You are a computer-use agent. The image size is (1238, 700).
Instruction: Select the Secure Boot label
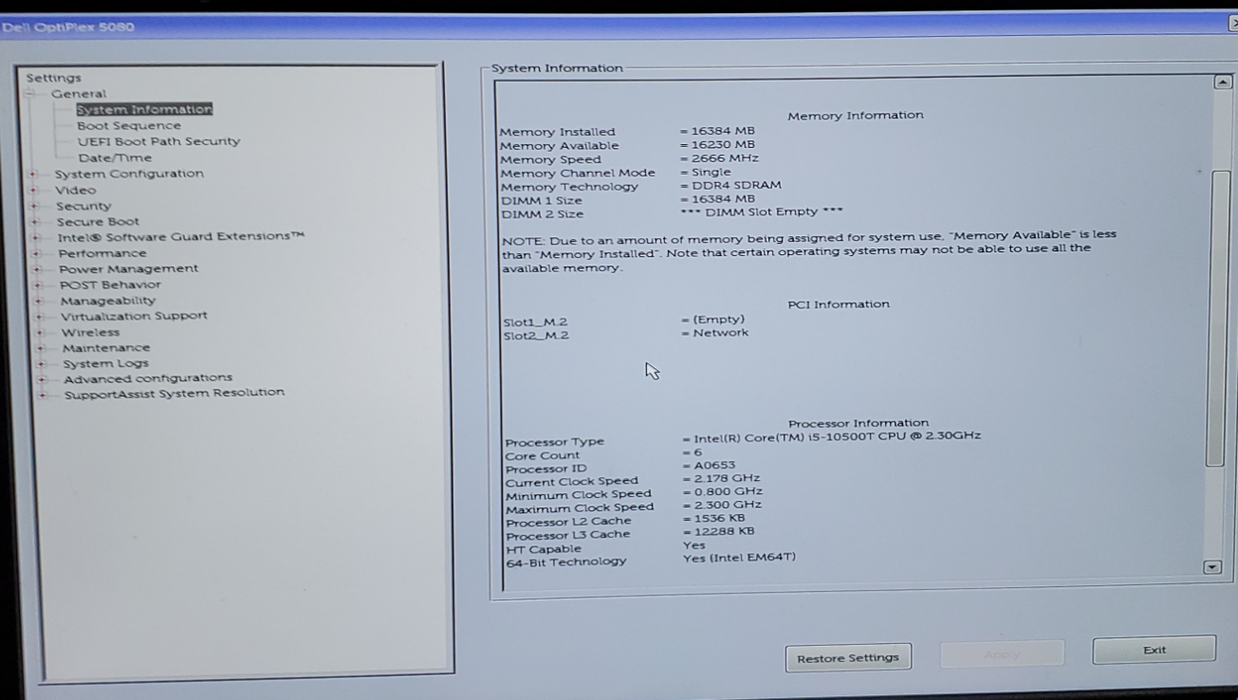pyautogui.click(x=98, y=222)
